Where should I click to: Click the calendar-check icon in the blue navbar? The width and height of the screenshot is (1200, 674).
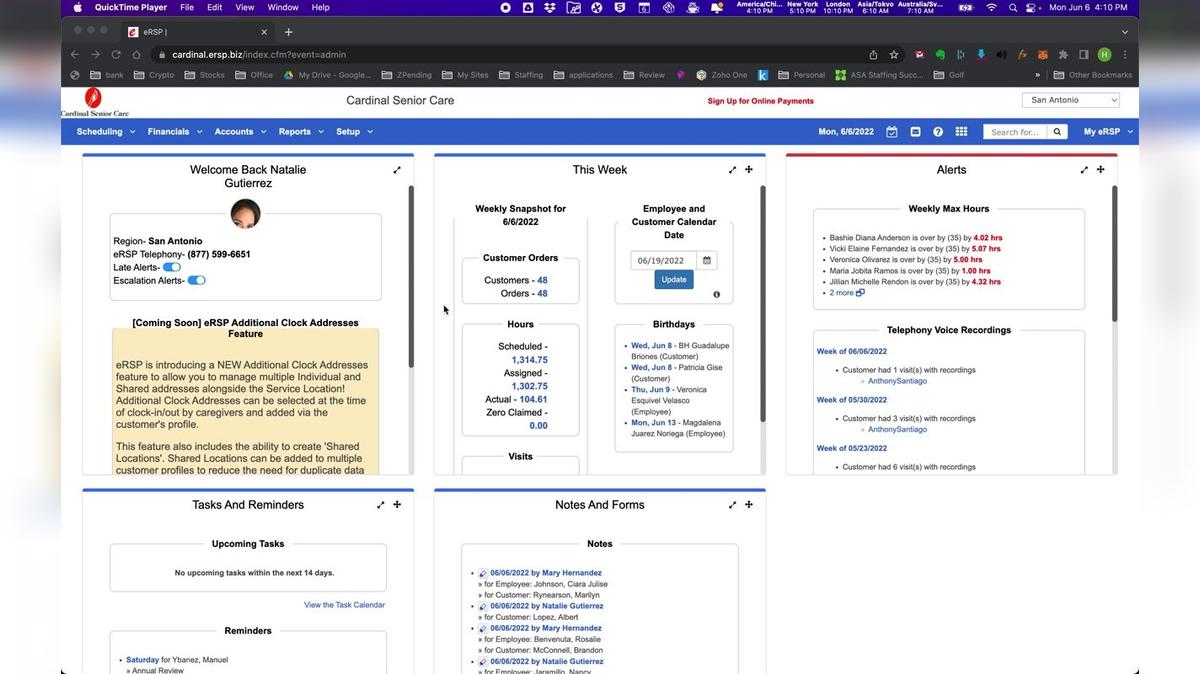[x=892, y=132]
